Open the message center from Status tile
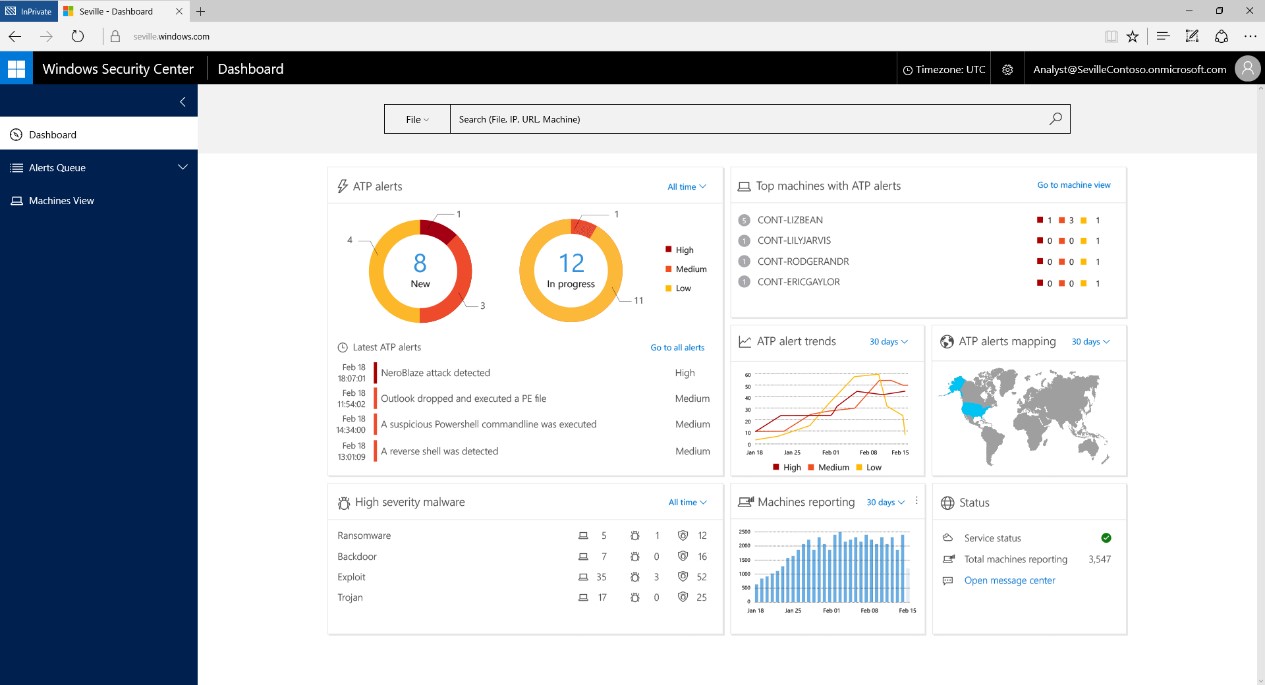This screenshot has height=685, width=1265. (x=1010, y=580)
